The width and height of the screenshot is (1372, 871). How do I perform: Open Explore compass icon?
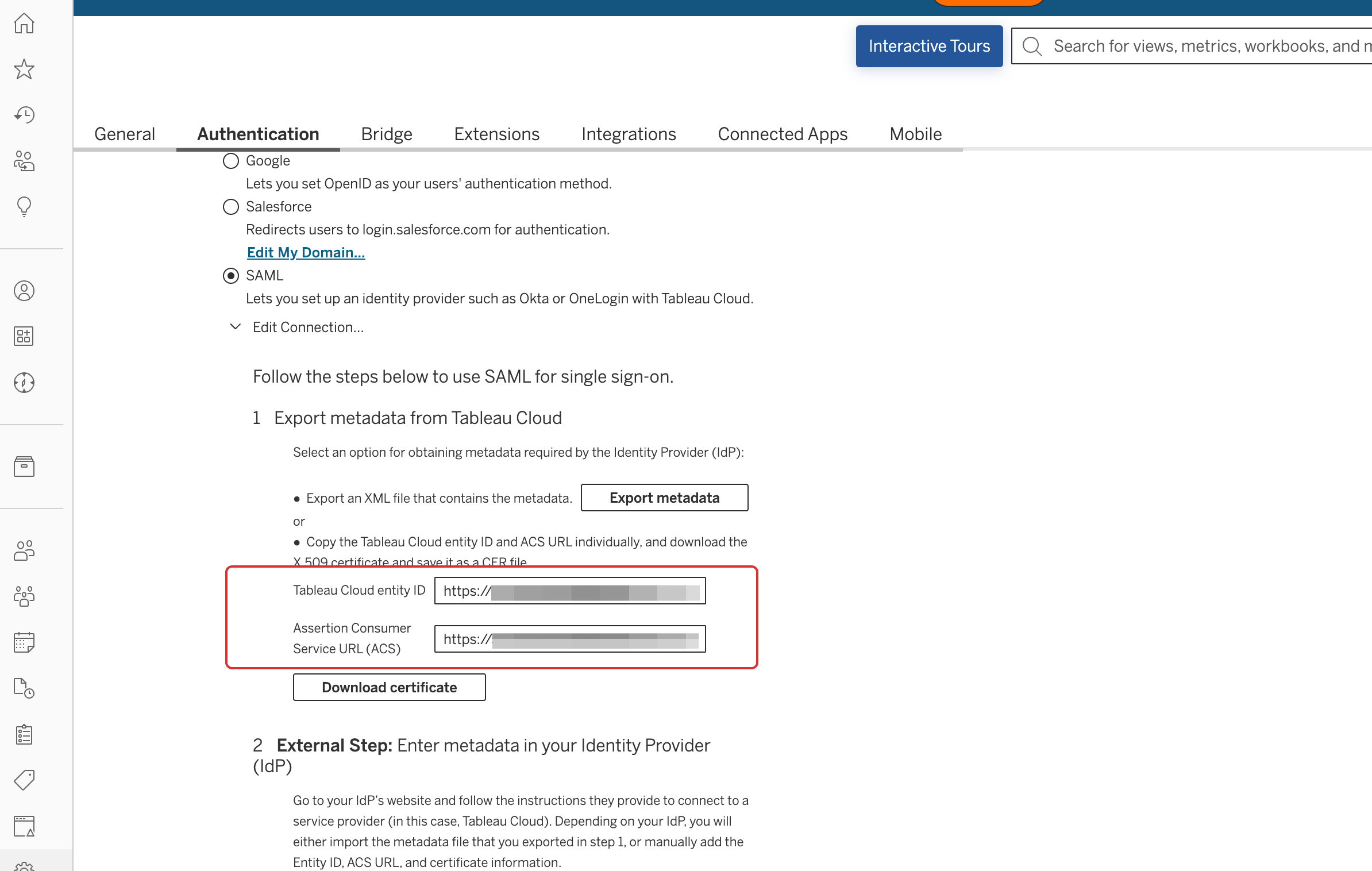24,382
